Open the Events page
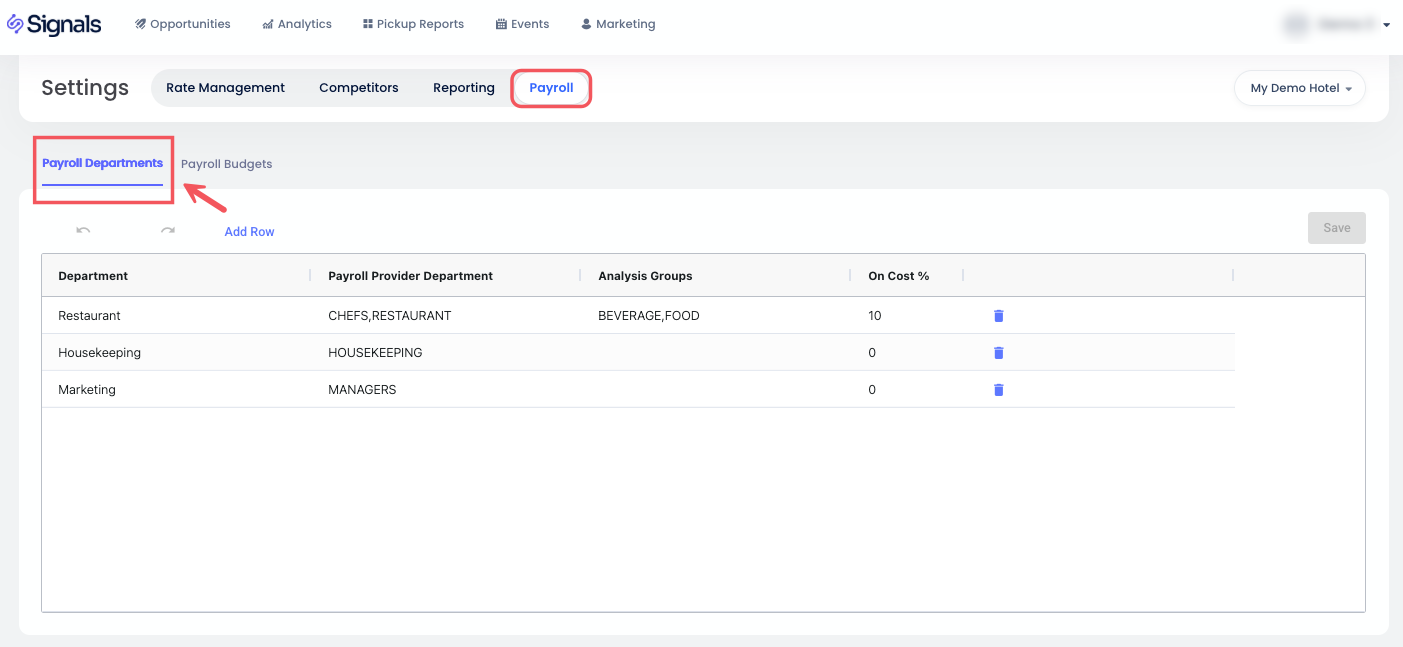The width and height of the screenshot is (1403, 647). pyautogui.click(x=522, y=24)
